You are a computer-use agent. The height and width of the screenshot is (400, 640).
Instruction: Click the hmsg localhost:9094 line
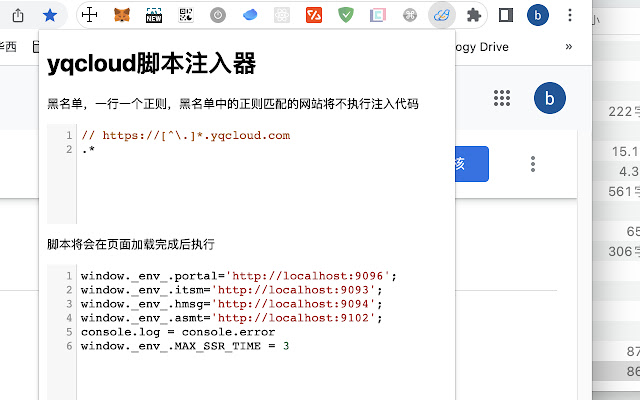231,304
